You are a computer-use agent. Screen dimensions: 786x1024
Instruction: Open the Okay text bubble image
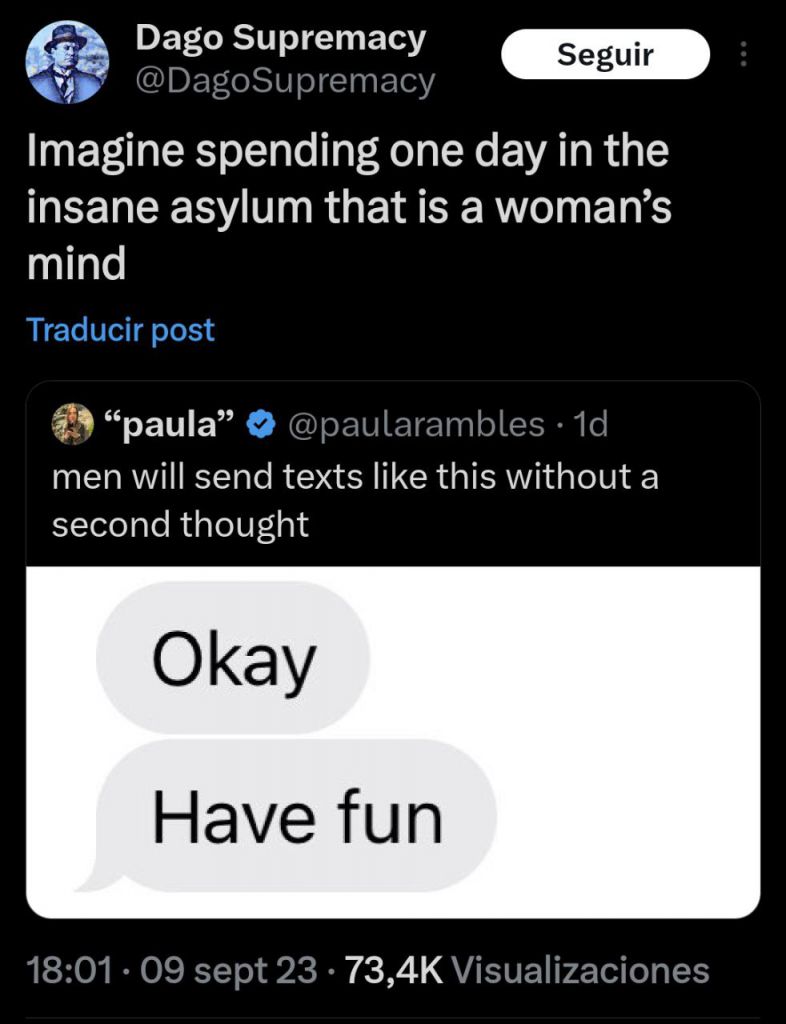(x=233, y=657)
